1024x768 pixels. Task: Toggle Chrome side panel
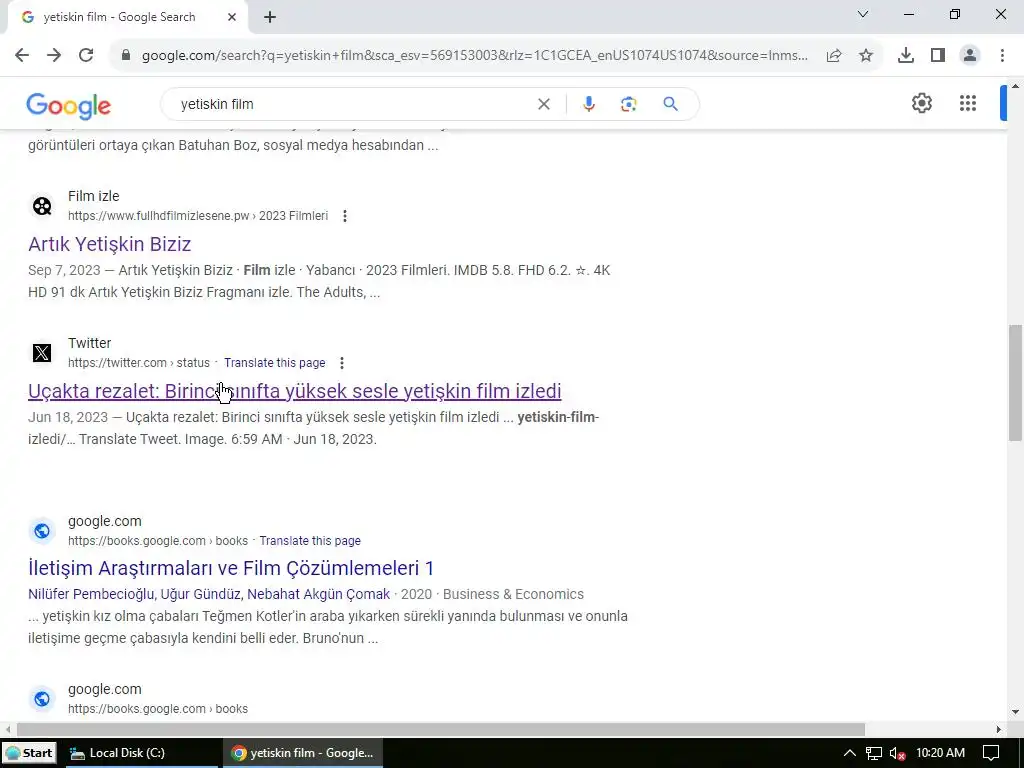pyautogui.click(x=938, y=56)
